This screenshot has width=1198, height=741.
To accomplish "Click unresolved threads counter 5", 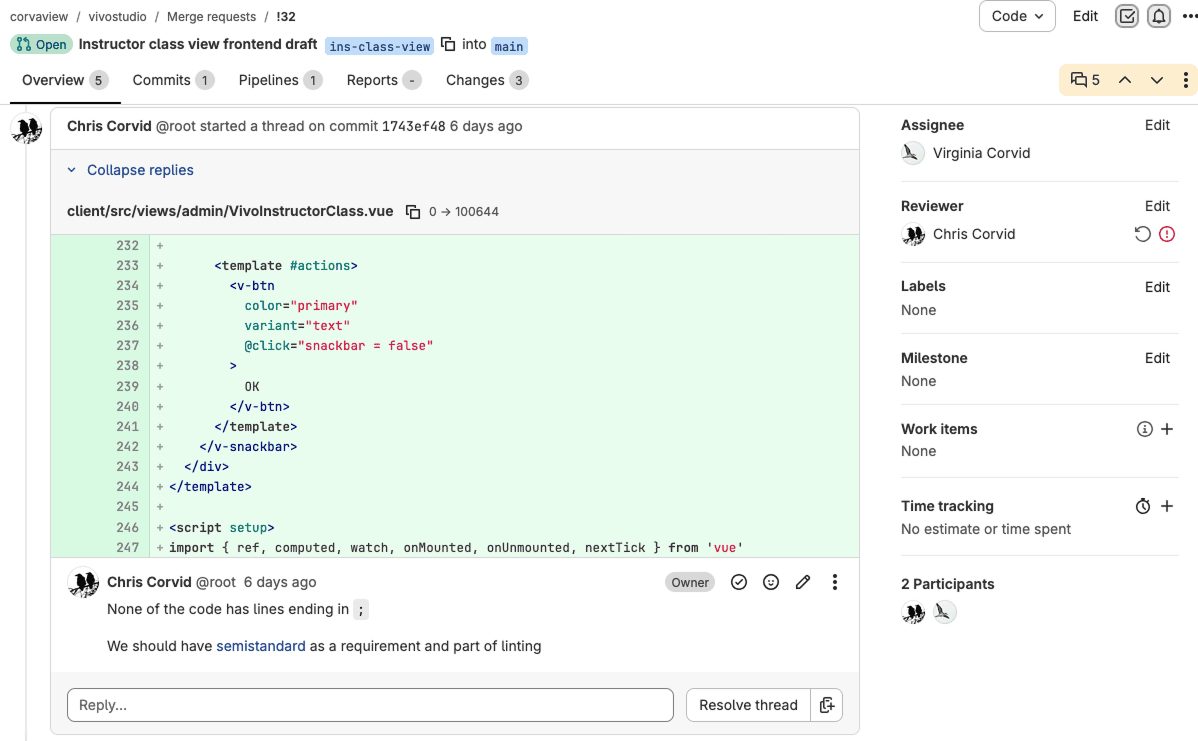I will pyautogui.click(x=1085, y=80).
